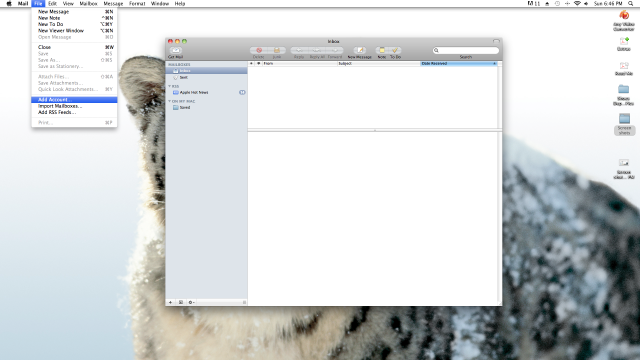Click the Get Mail toolbar icon
This screenshot has width=640, height=360.
pos(176,51)
